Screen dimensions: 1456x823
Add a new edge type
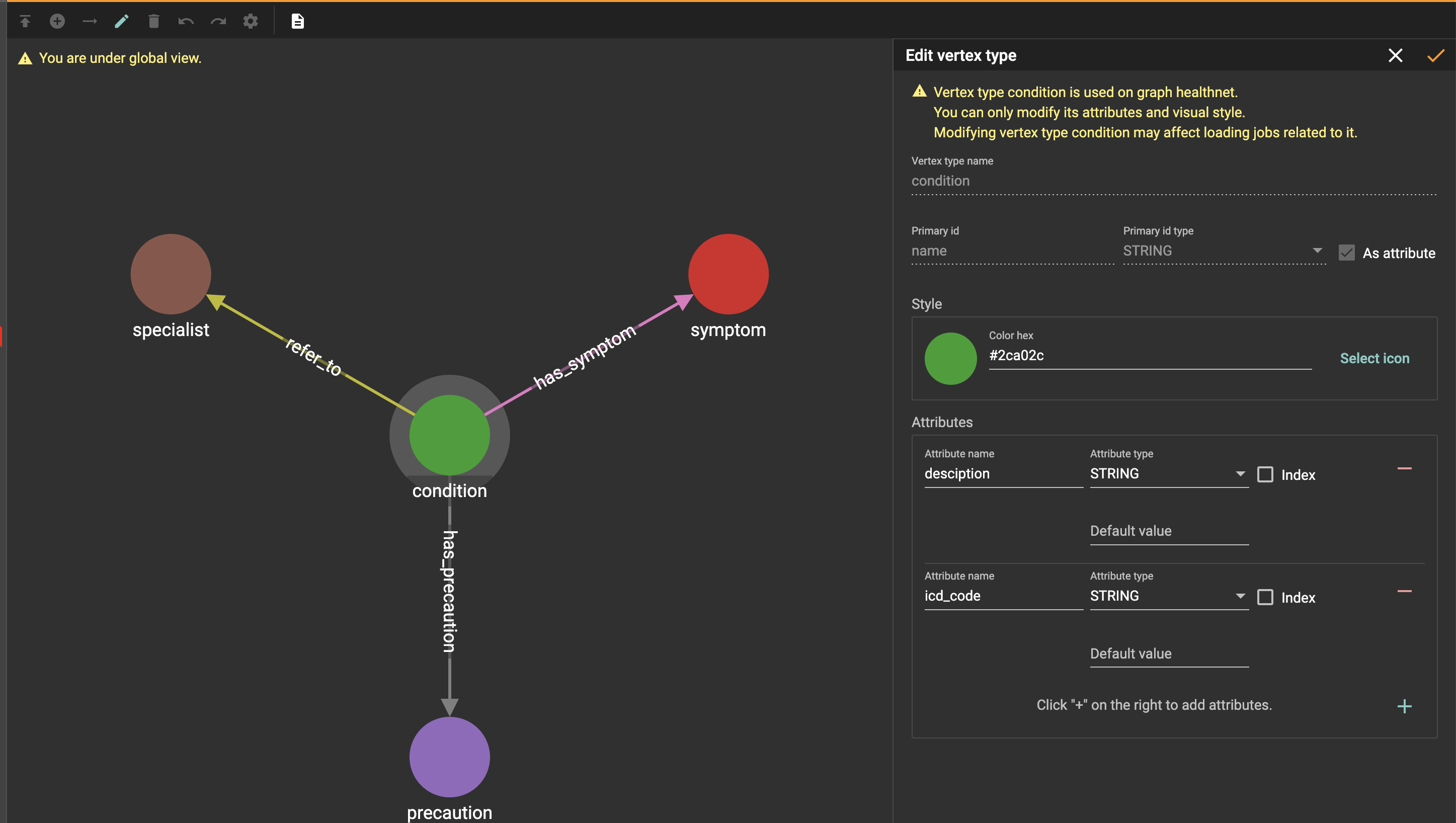coord(90,21)
